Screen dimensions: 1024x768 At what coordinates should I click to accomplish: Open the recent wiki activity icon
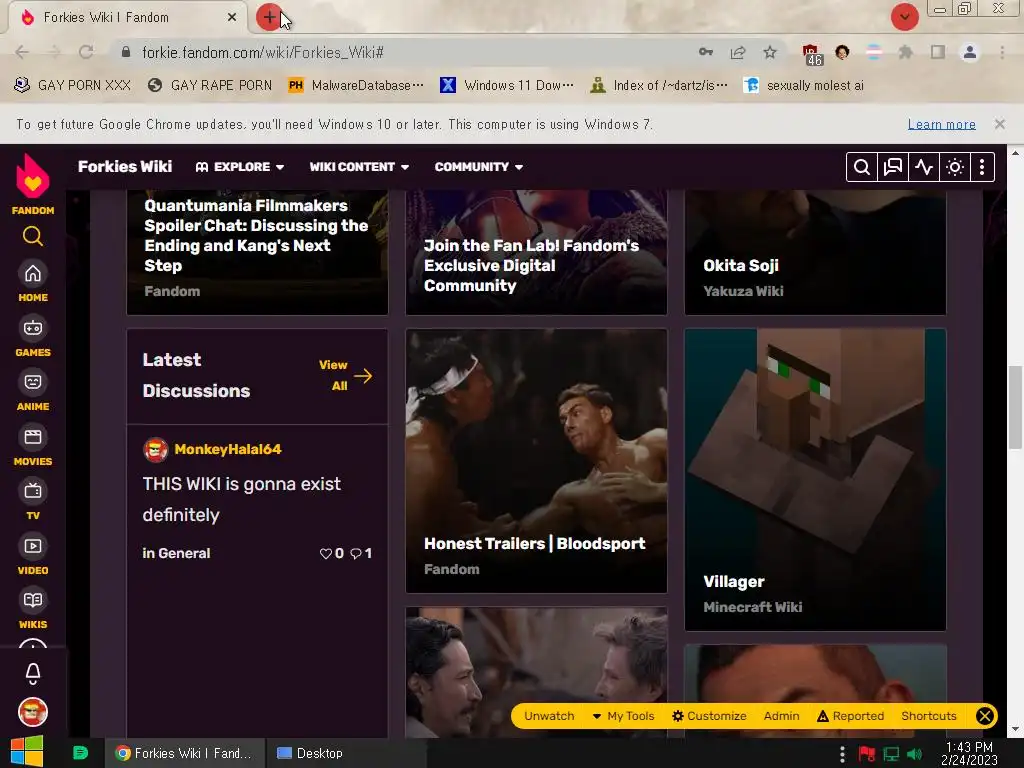(923, 167)
